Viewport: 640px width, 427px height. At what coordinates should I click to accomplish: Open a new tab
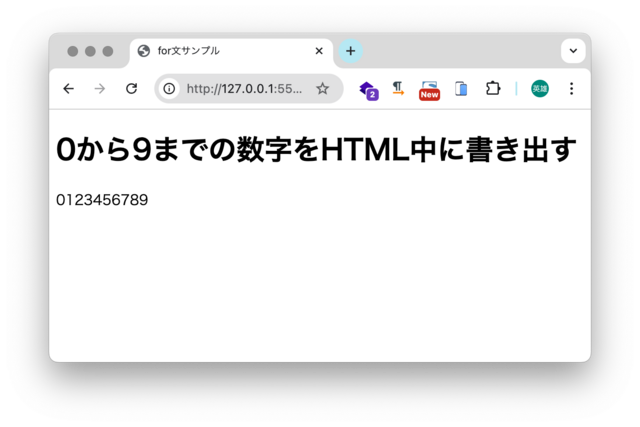pos(351,51)
